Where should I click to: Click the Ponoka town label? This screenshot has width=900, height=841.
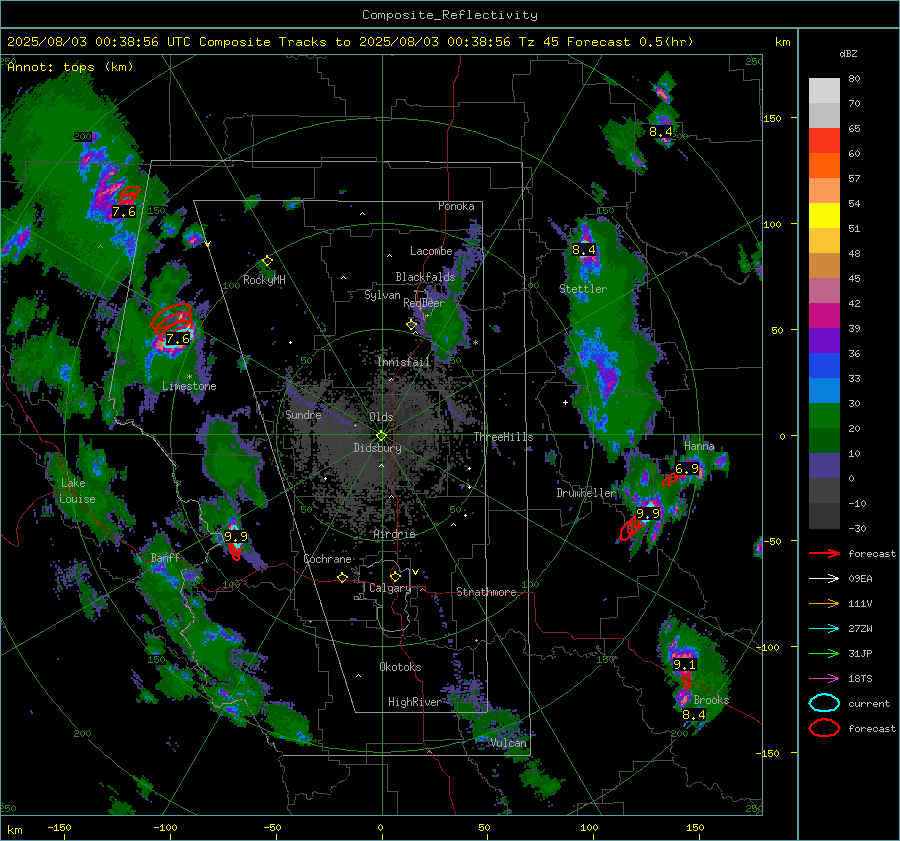point(456,206)
